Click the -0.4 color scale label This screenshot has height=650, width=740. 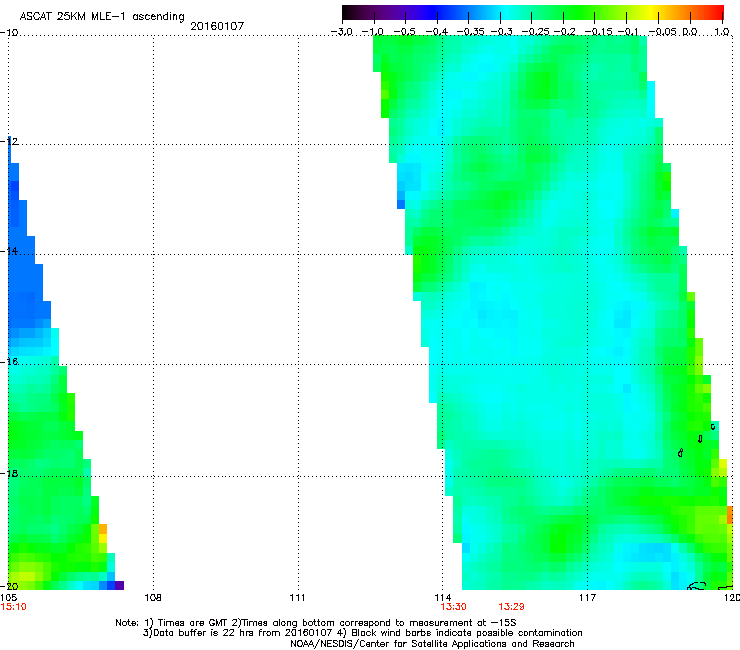[x=436, y=32]
